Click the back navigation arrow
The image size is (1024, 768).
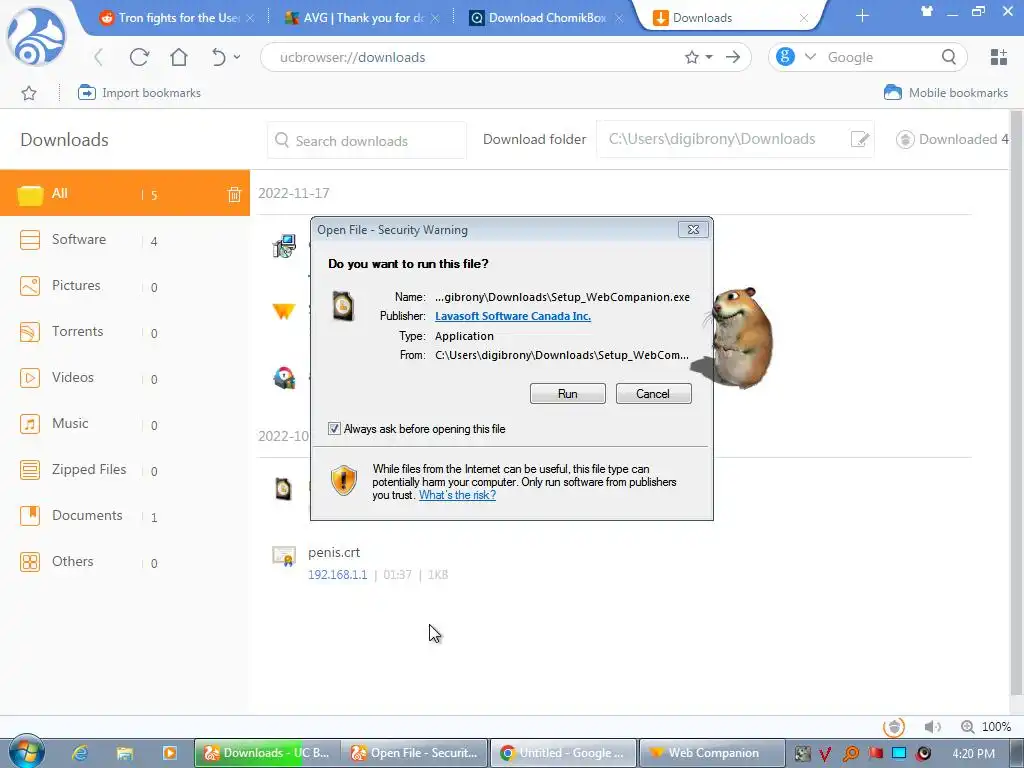[x=99, y=57]
